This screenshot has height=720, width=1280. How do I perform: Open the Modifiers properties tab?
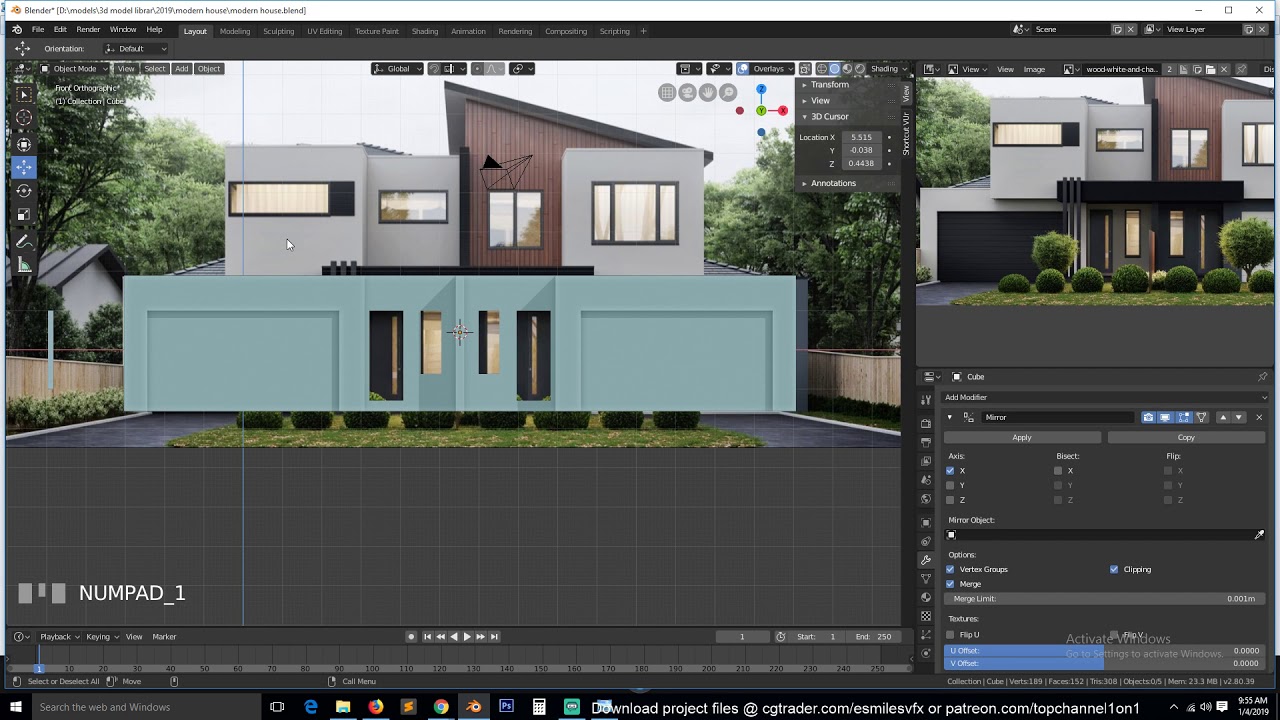[926, 560]
